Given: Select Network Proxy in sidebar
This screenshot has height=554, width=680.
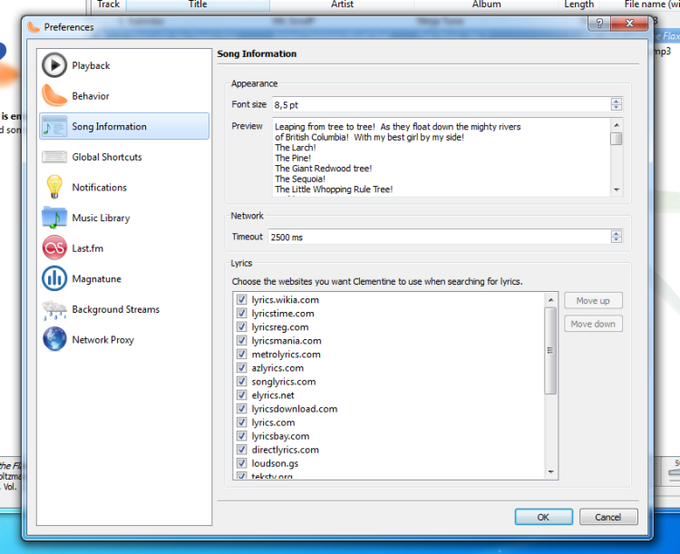Looking at the screenshot, I should 124,340.
